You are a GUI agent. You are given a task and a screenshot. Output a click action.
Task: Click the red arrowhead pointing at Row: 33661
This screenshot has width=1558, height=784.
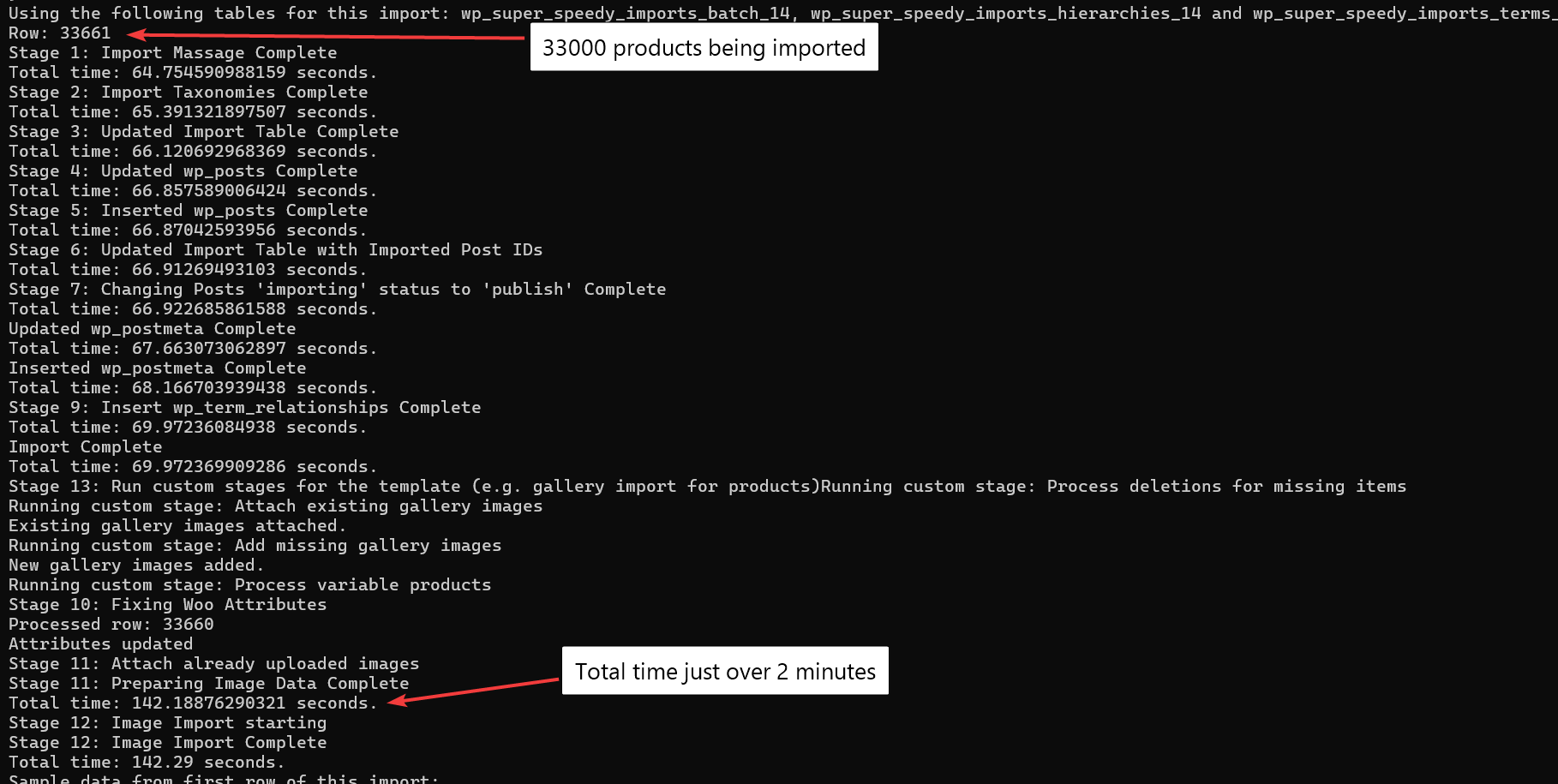(x=137, y=34)
